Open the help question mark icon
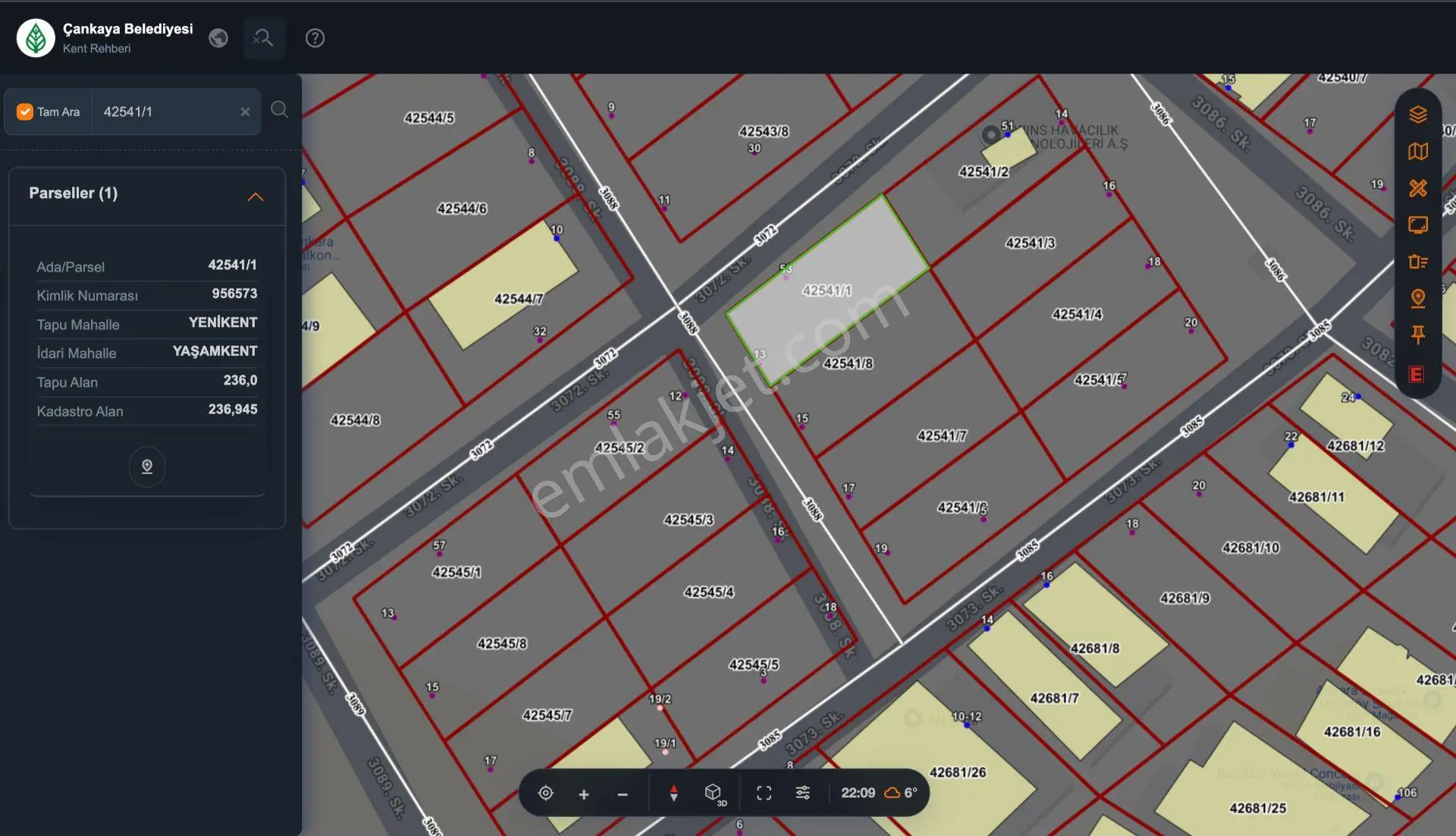Image resolution: width=1456 pixels, height=836 pixels. [315, 38]
